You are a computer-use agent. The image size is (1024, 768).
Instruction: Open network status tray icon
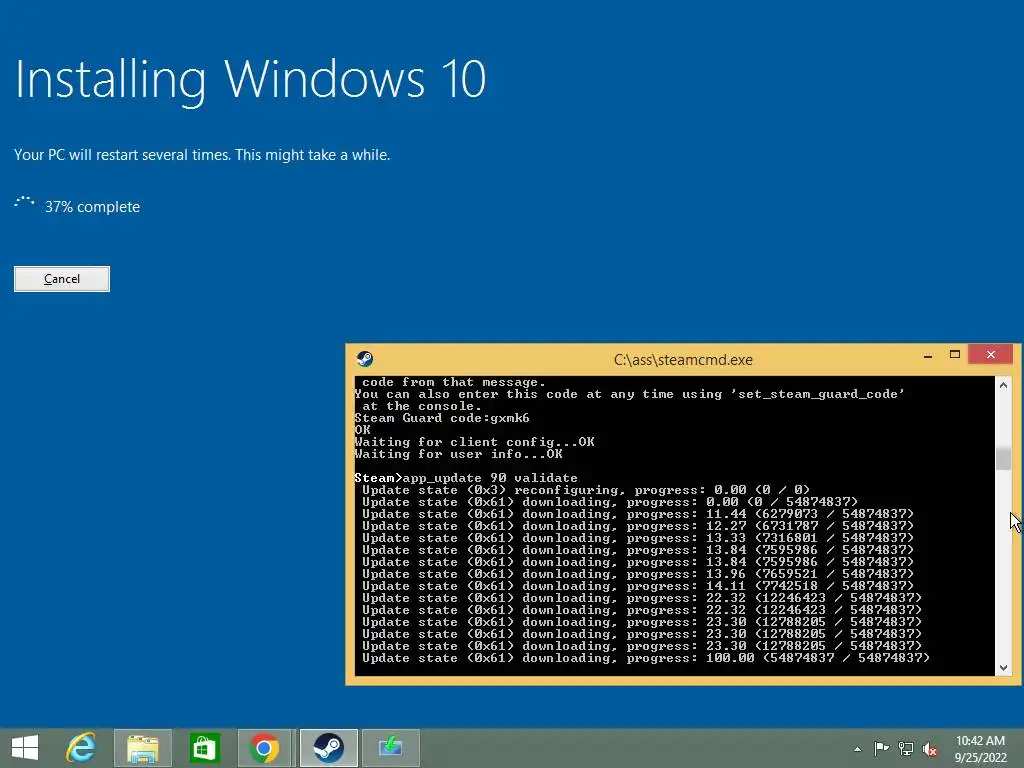coord(906,748)
